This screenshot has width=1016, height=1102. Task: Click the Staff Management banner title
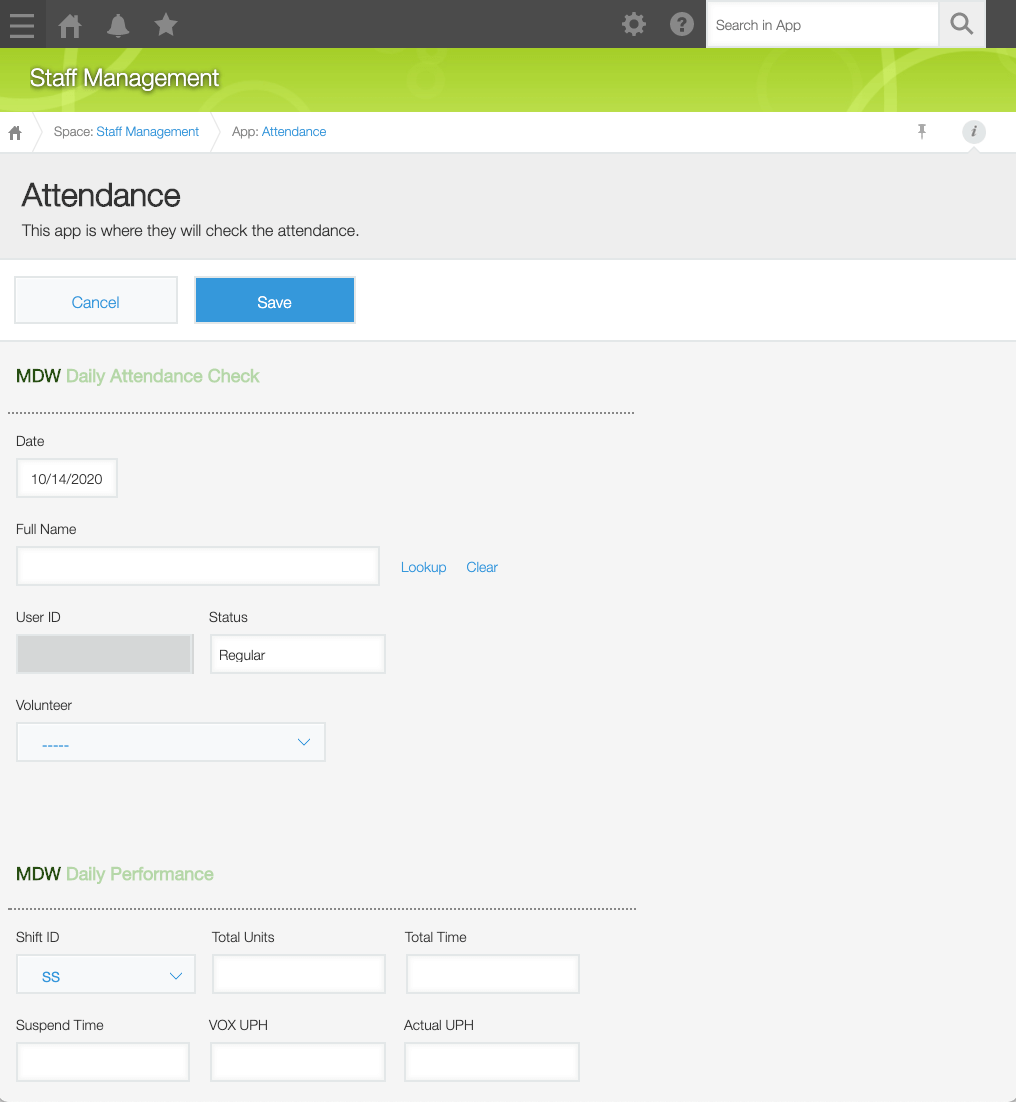[x=124, y=78]
